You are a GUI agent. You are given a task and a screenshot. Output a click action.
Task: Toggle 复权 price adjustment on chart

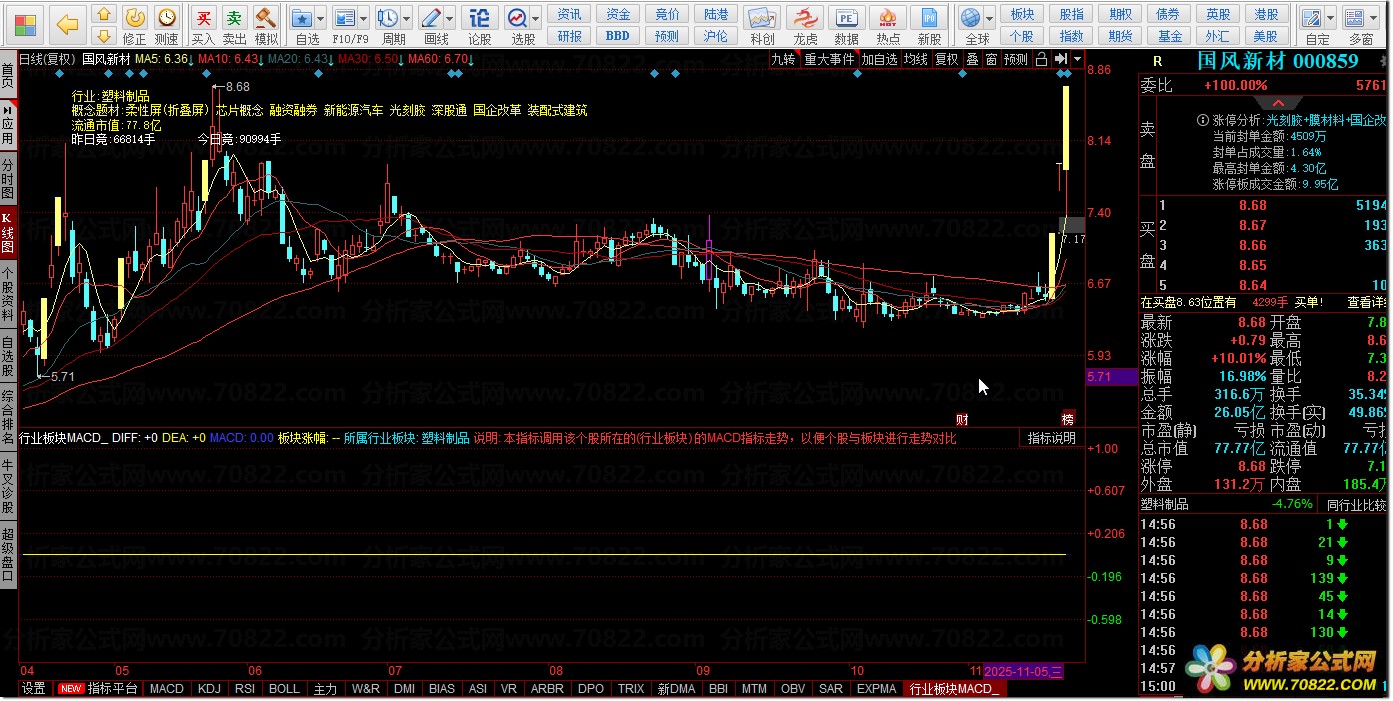(946, 59)
